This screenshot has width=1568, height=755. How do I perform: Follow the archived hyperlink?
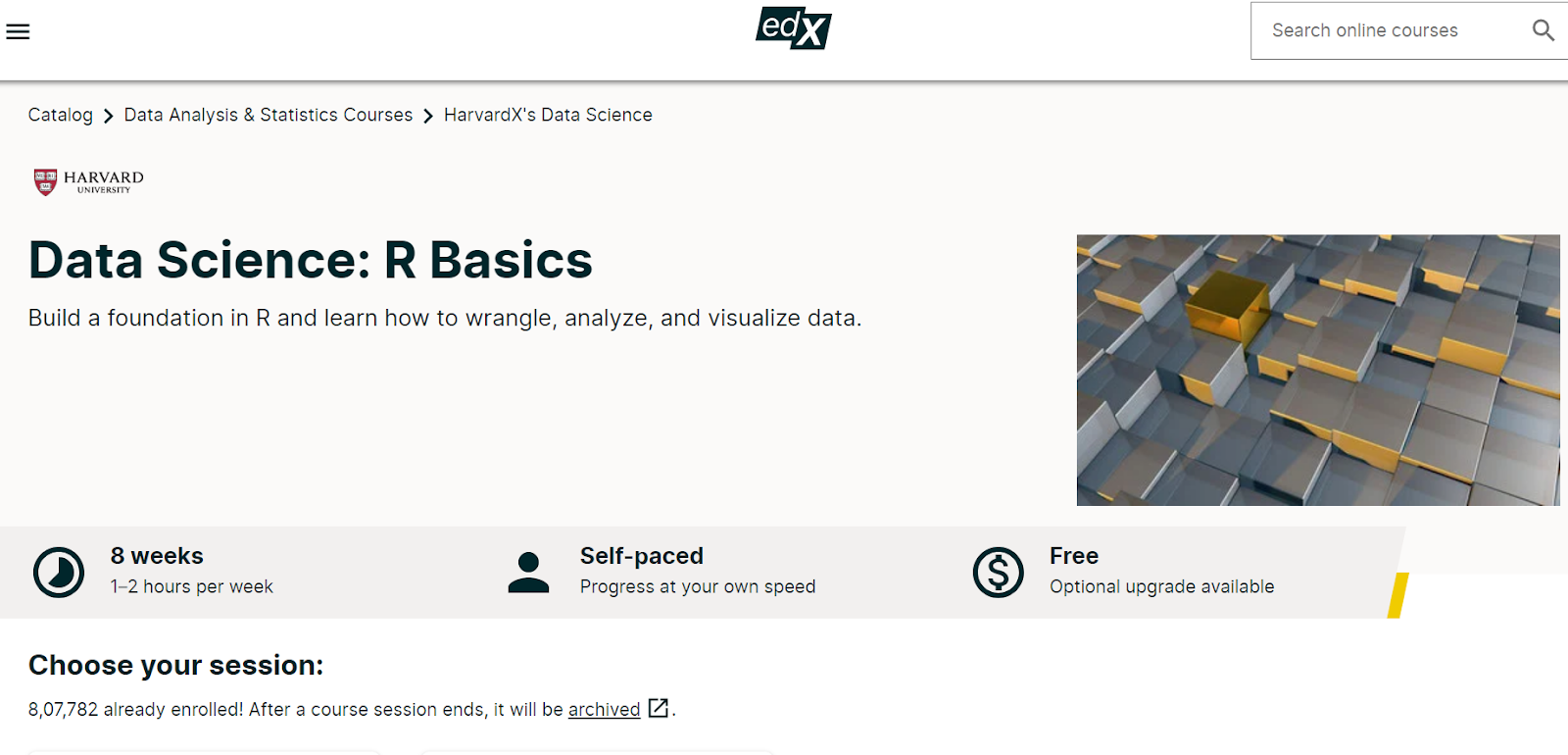coord(604,709)
